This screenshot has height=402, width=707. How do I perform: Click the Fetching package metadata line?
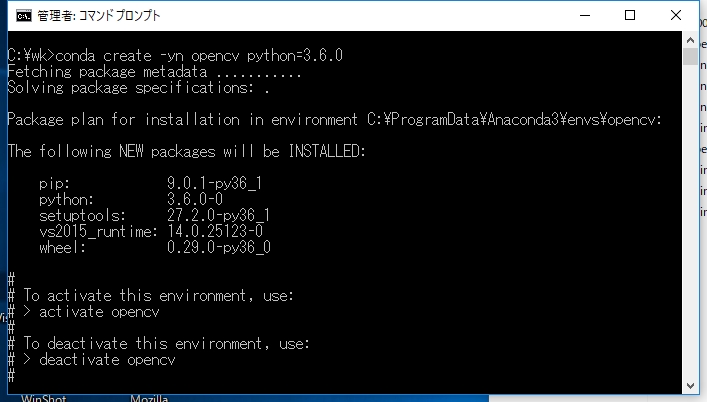(x=154, y=72)
